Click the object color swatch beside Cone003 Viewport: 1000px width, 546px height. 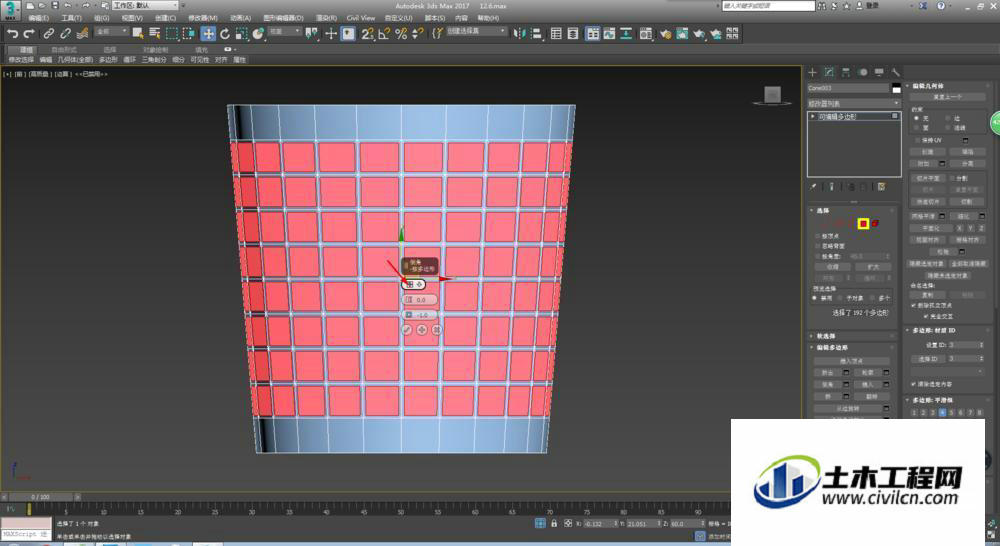coord(896,88)
